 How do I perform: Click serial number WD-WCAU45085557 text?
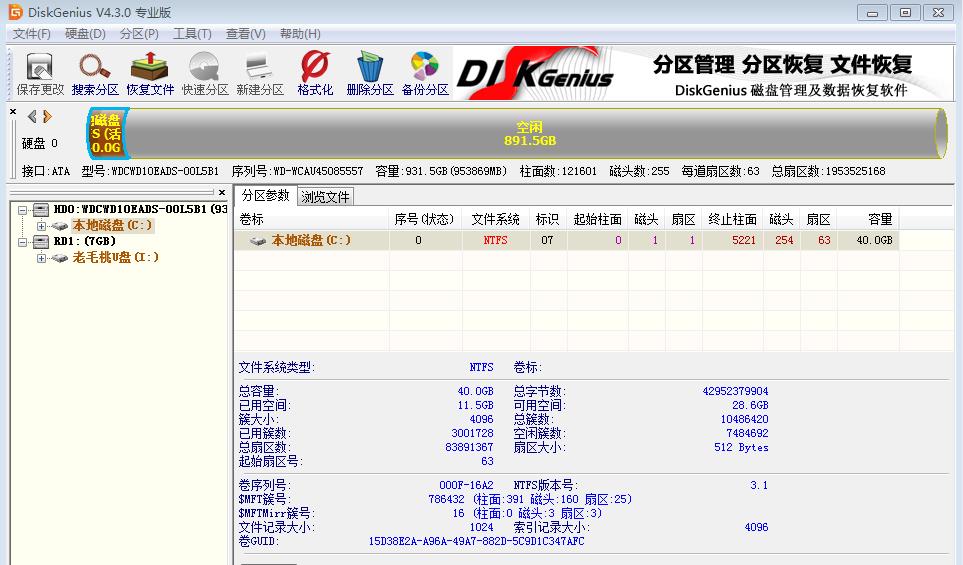pos(318,171)
